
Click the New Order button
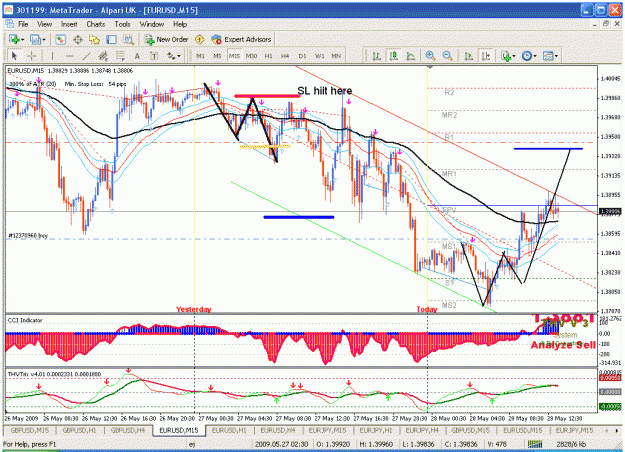pos(167,39)
